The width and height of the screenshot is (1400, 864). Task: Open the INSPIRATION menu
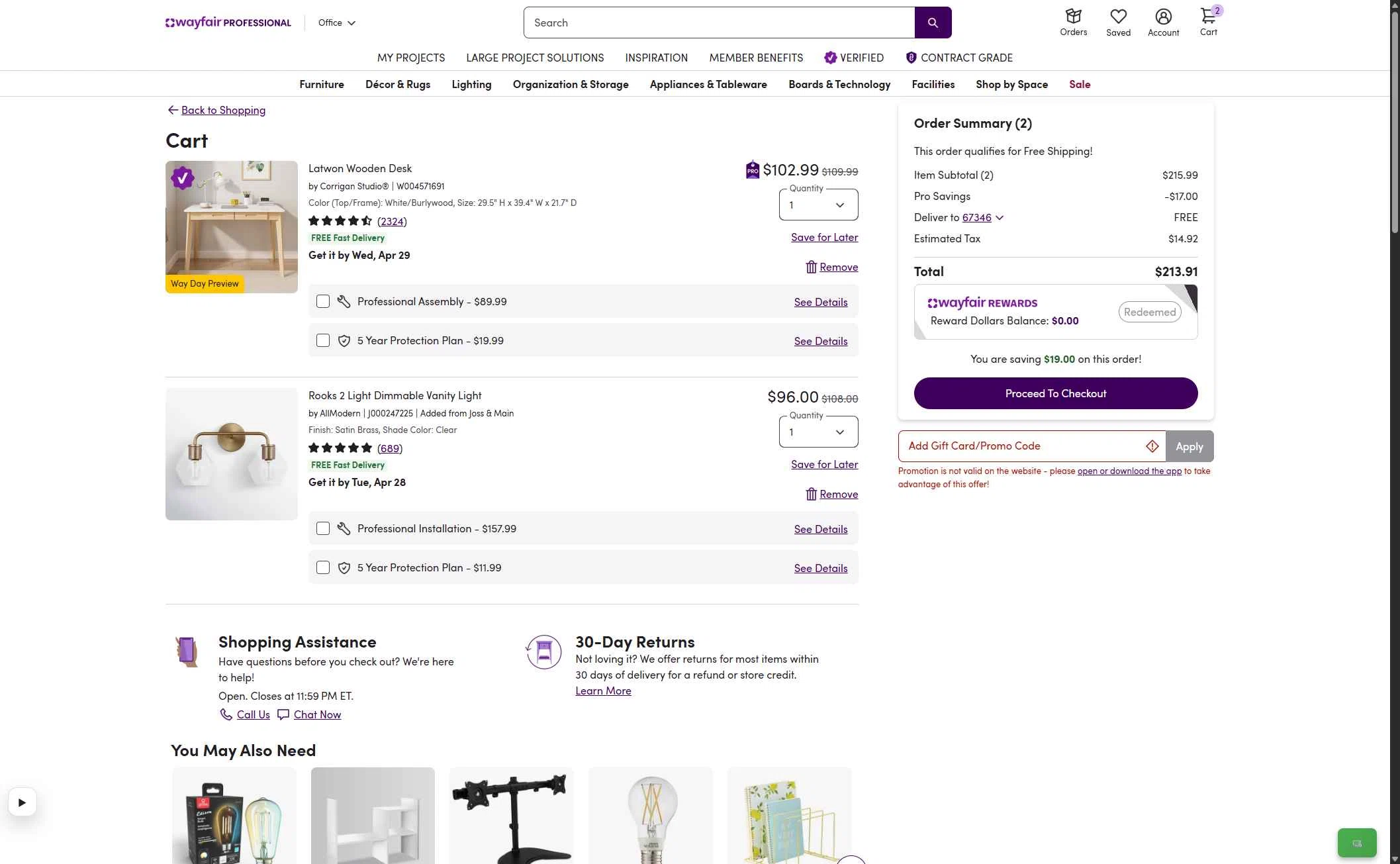656,58
